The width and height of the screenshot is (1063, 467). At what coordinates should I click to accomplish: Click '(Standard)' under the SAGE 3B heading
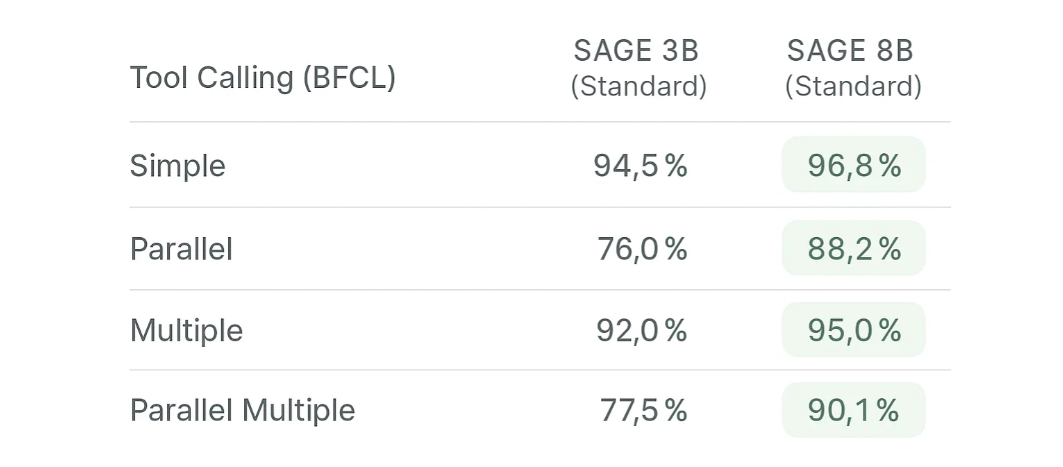pyautogui.click(x=638, y=87)
